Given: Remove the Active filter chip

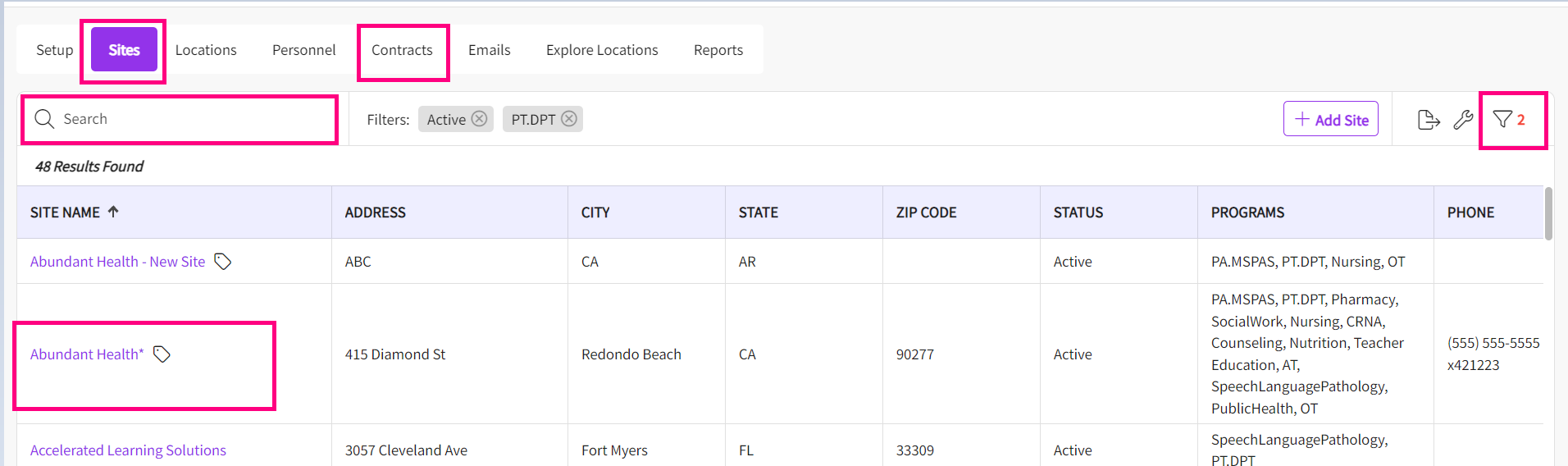Looking at the screenshot, I should coord(480,119).
